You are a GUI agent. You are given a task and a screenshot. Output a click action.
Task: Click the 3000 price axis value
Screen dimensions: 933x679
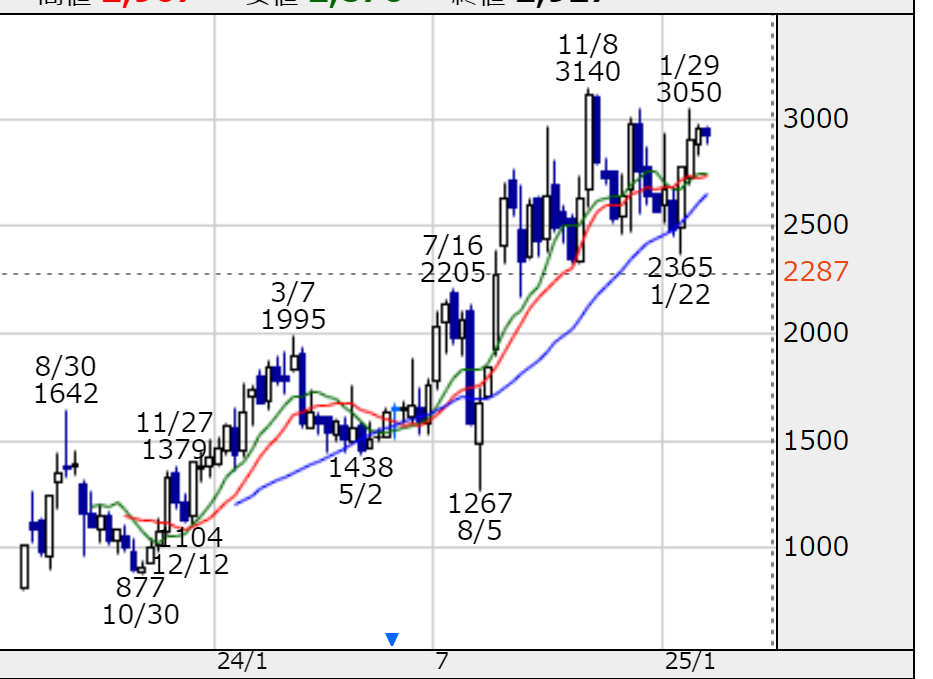[x=815, y=118]
